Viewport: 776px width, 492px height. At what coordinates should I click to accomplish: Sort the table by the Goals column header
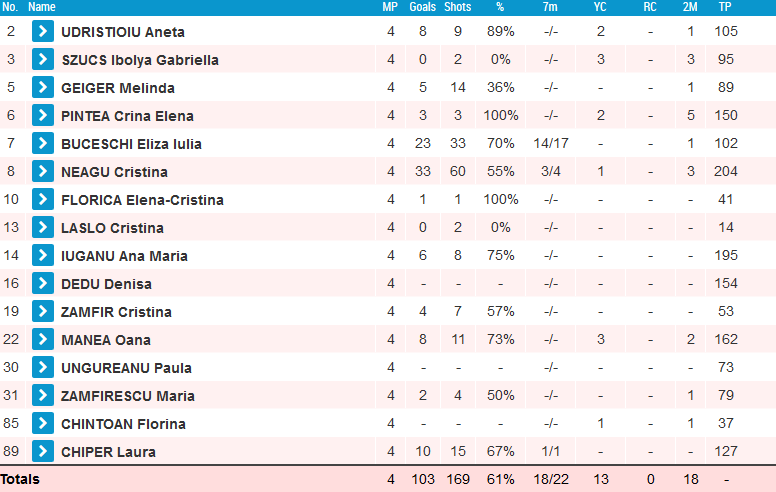[423, 7]
